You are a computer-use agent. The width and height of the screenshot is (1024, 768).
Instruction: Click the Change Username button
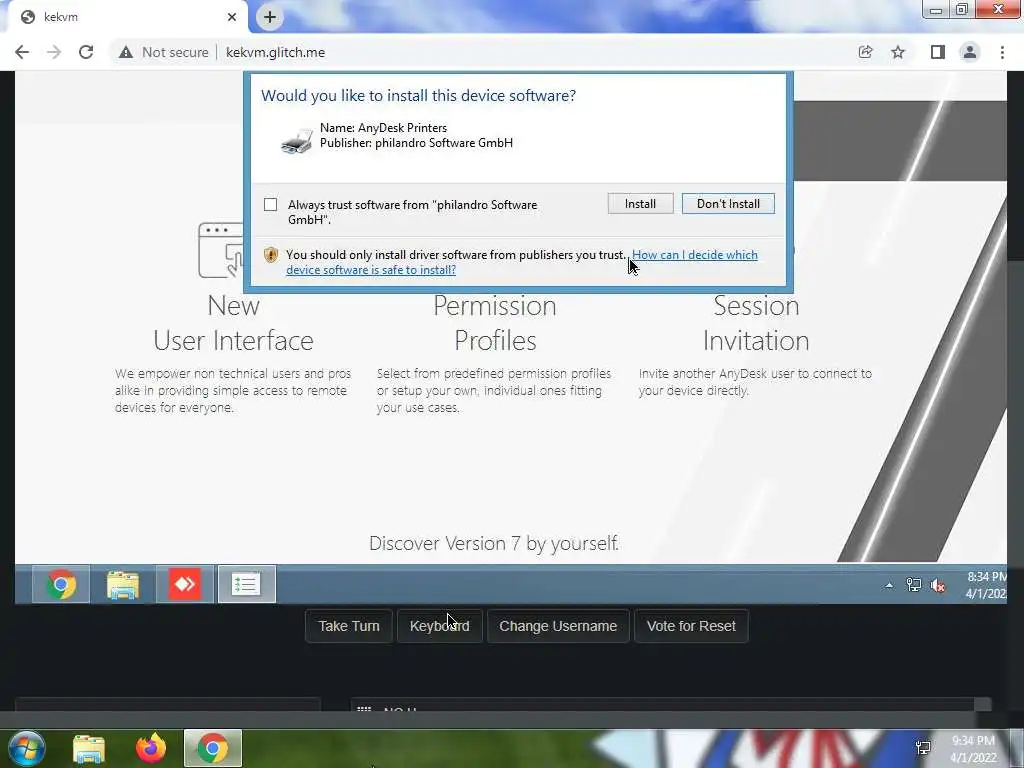558,626
